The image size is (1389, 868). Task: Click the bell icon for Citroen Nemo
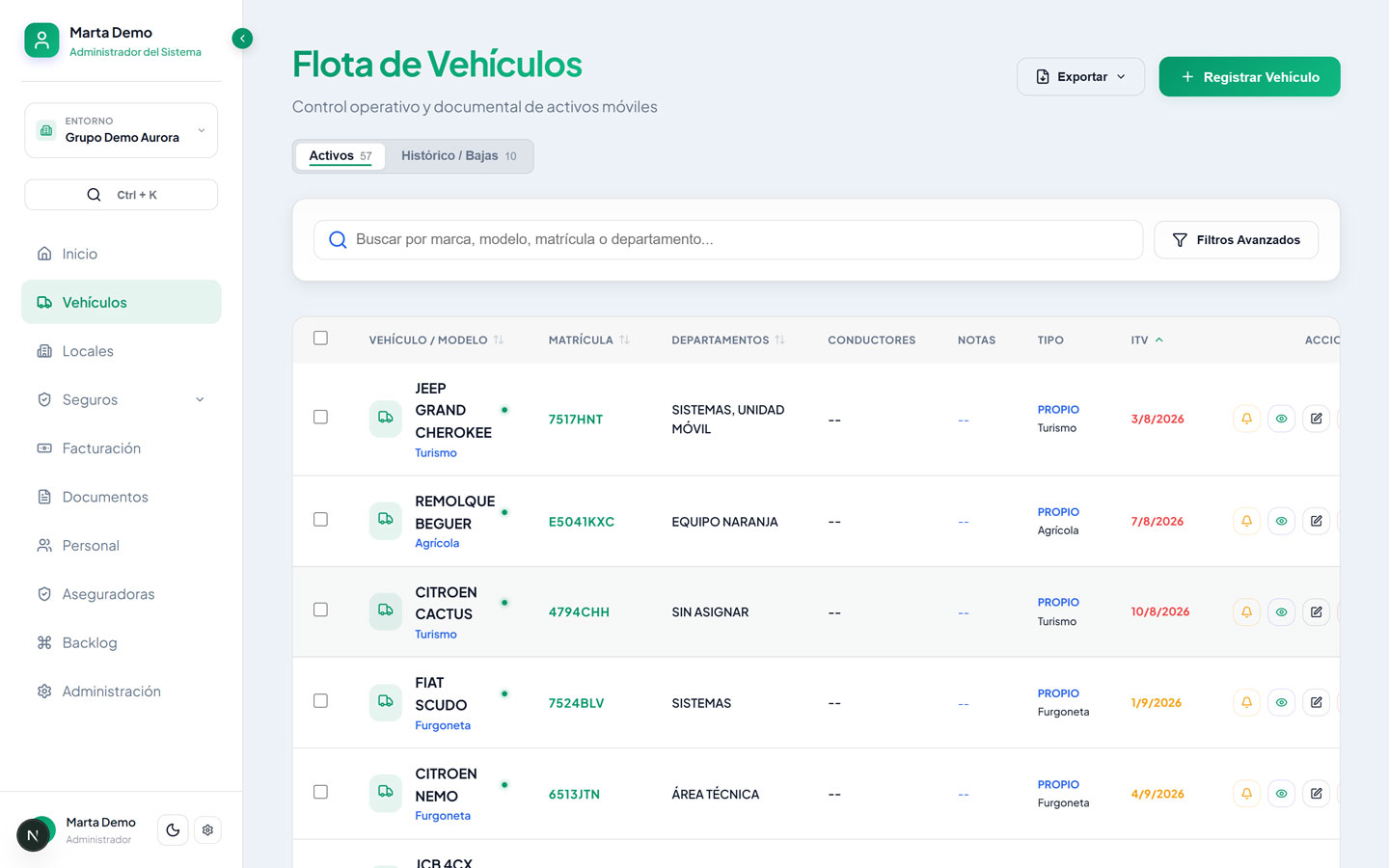click(x=1246, y=794)
